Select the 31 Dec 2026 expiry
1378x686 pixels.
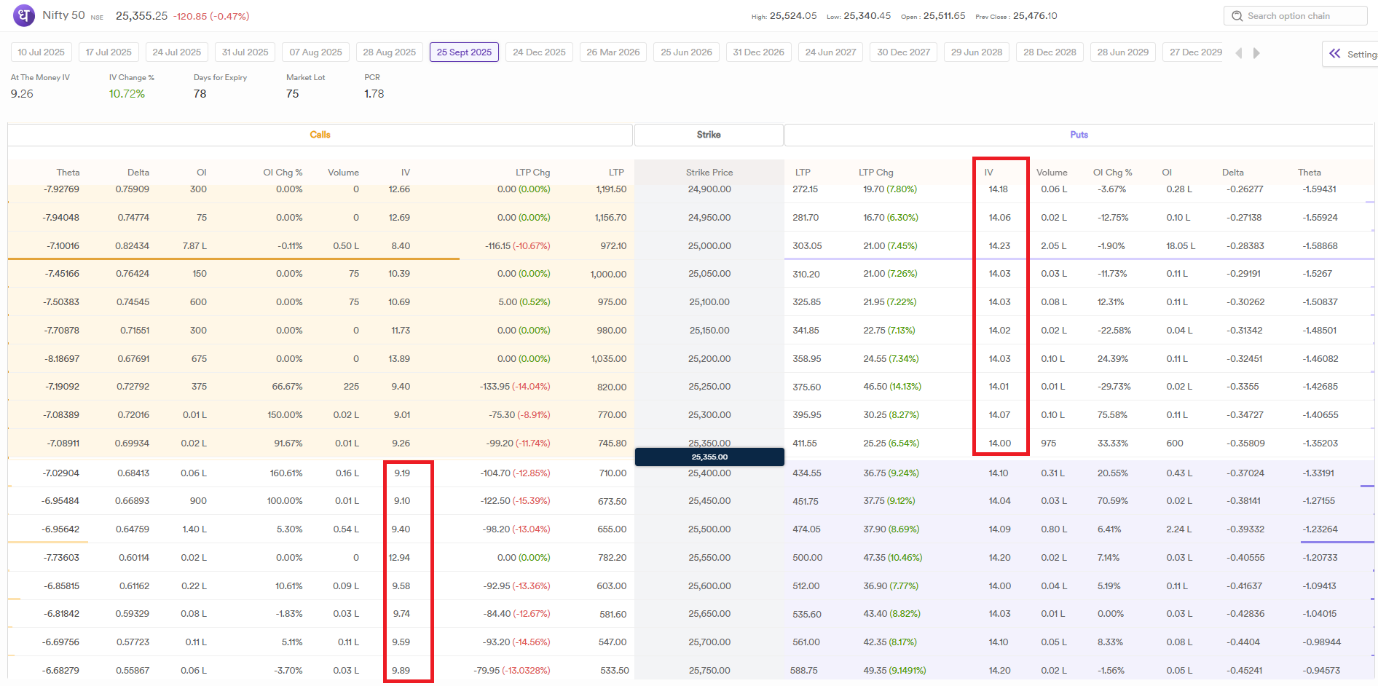click(759, 52)
